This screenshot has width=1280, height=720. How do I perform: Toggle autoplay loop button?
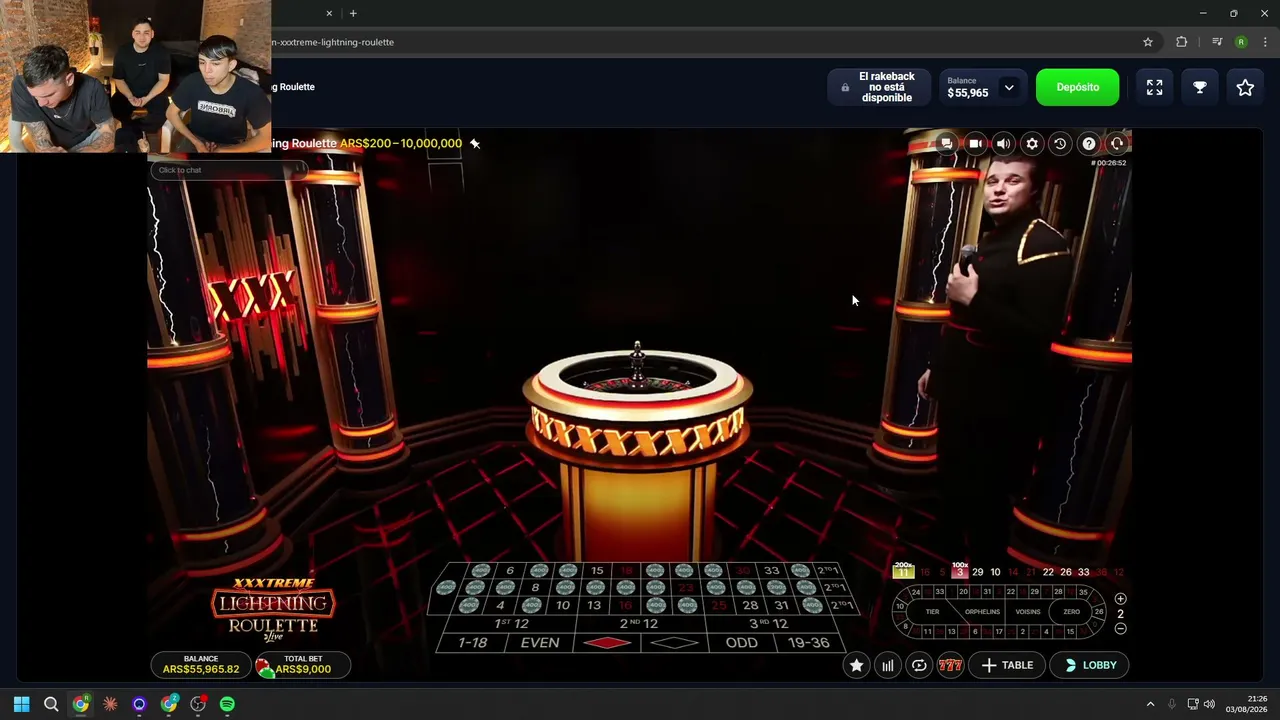click(919, 665)
